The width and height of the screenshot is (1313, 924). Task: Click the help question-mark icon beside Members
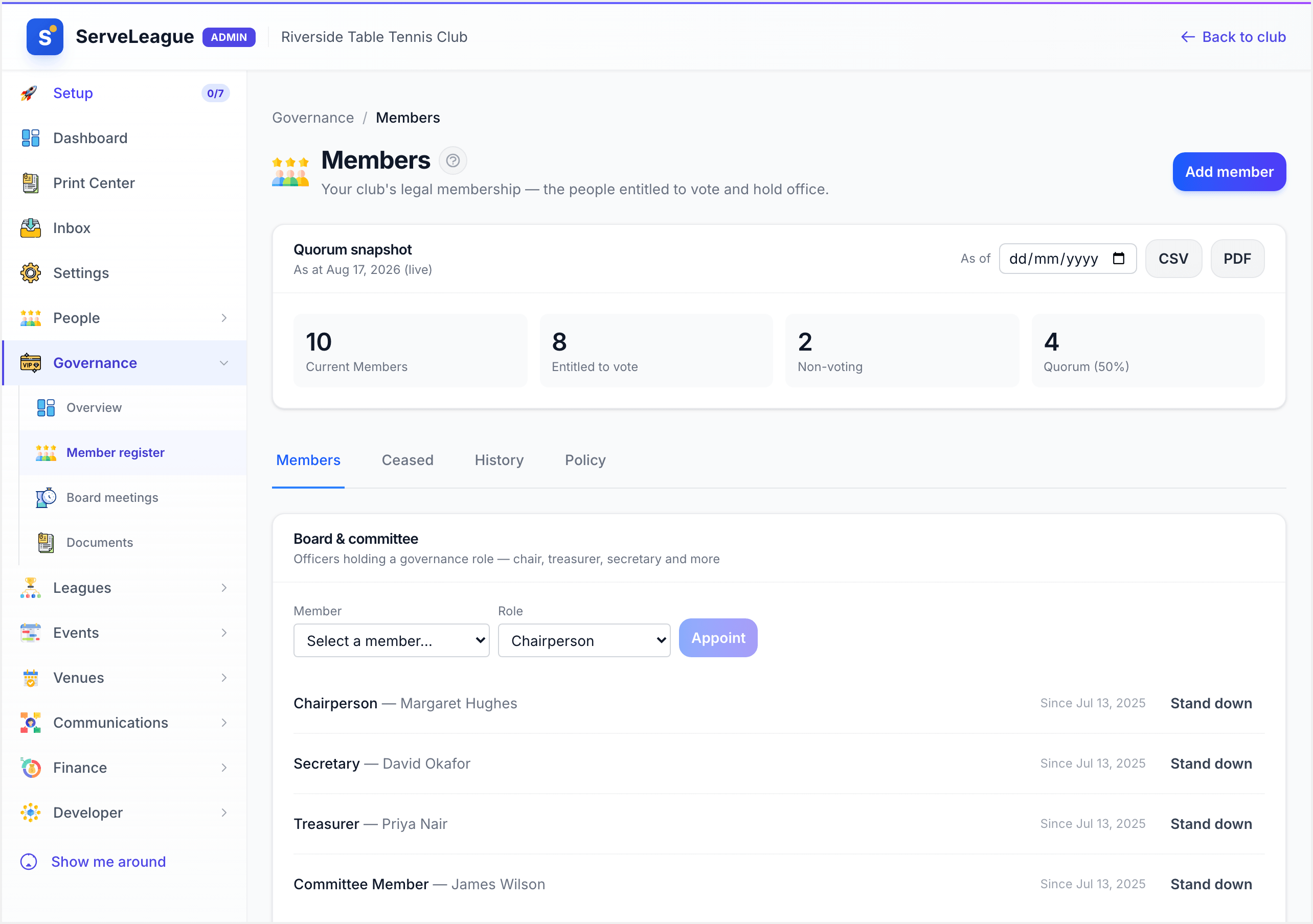point(453,160)
